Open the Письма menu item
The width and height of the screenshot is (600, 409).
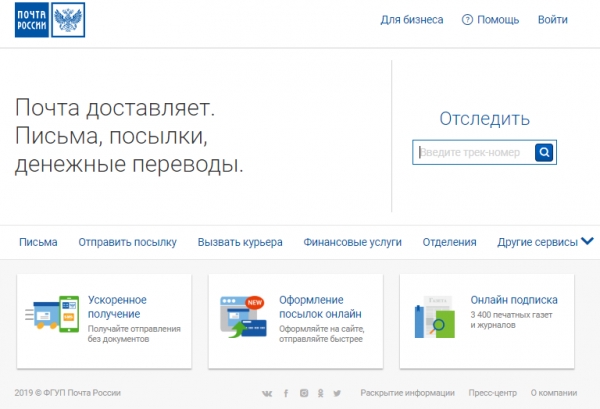pyautogui.click(x=38, y=242)
